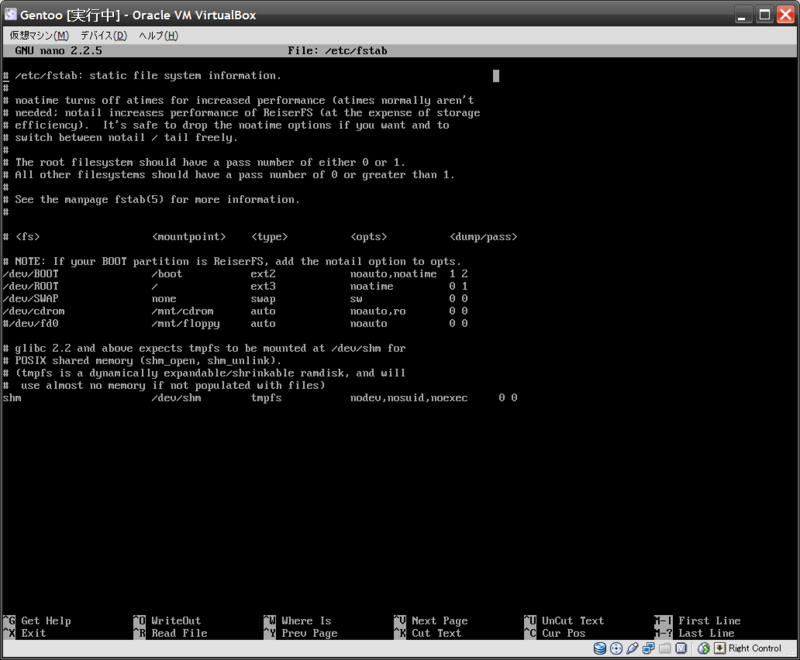Click the ^O WriteOut shortcut
The width and height of the screenshot is (800, 660).
[167, 621]
